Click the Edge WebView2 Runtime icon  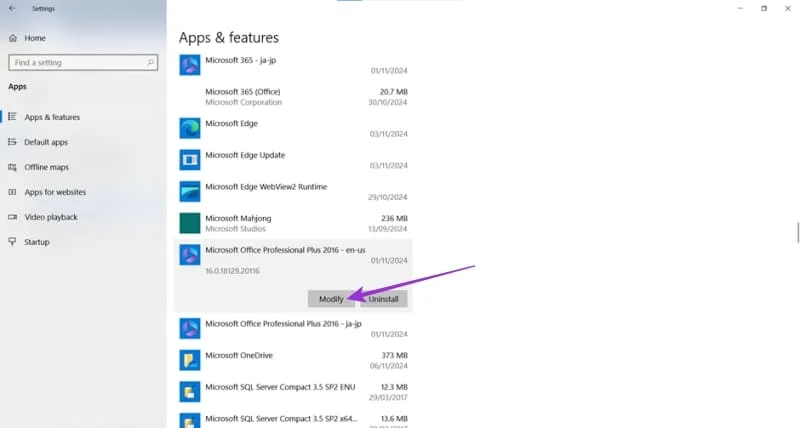click(190, 192)
